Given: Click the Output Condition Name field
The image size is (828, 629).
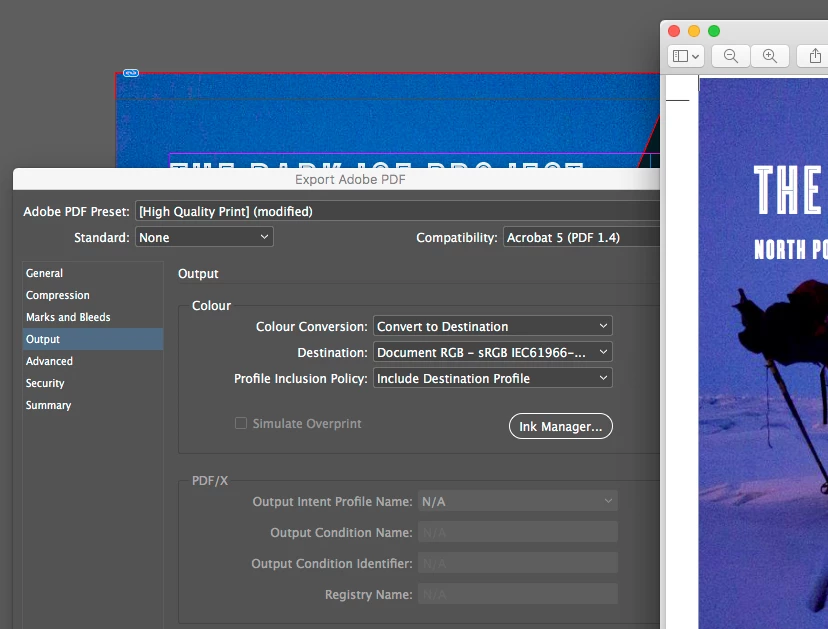Looking at the screenshot, I should click(x=518, y=532).
